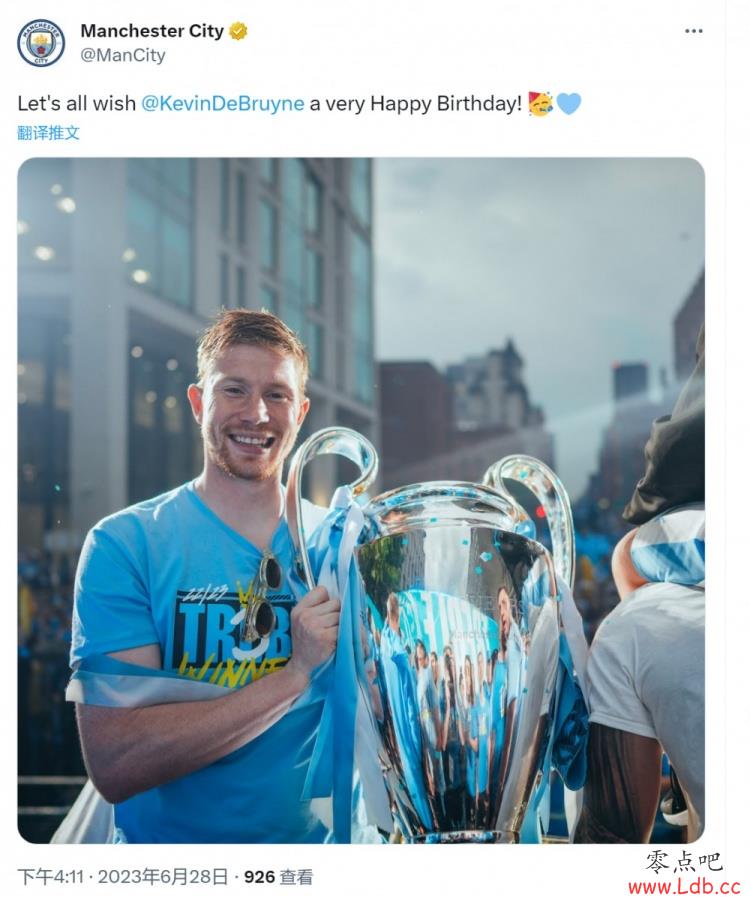Open the three-dot more options menu

point(693,31)
